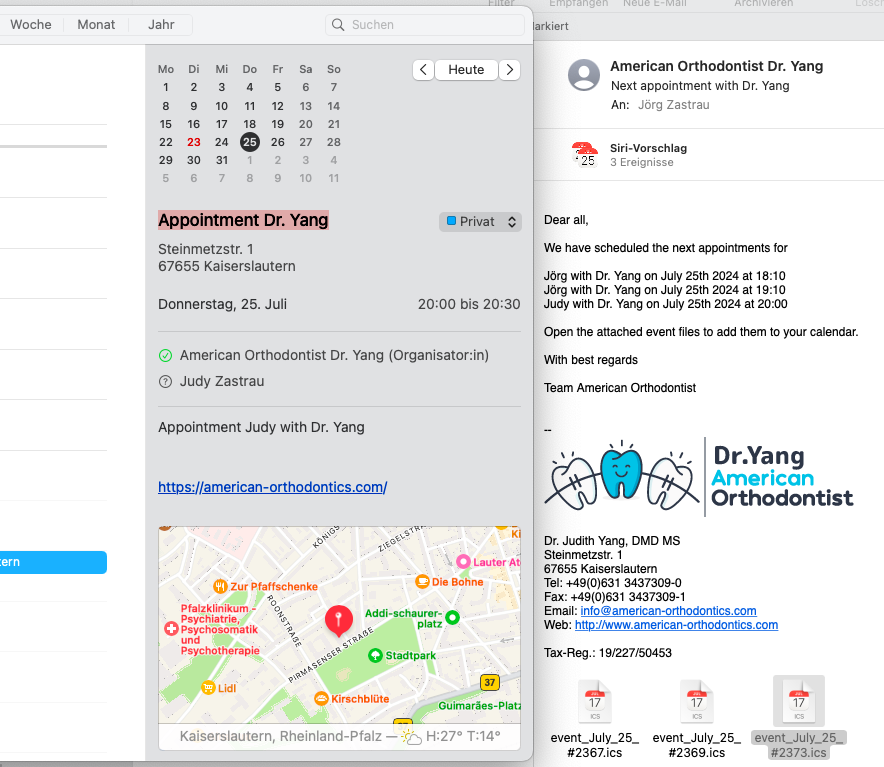Click the sender avatar in Mail
The image size is (884, 767).
click(x=584, y=75)
